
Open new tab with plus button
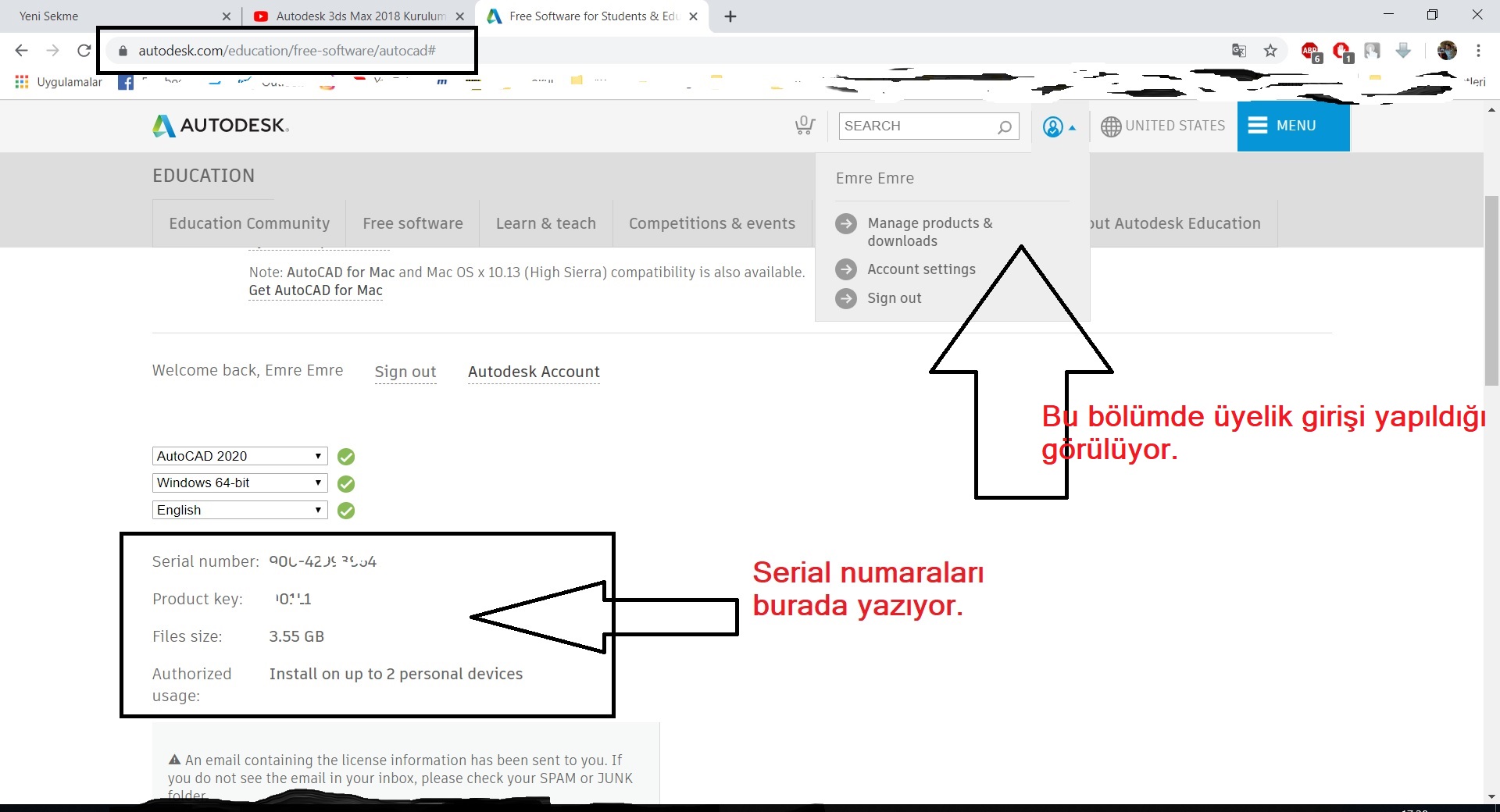tap(730, 16)
